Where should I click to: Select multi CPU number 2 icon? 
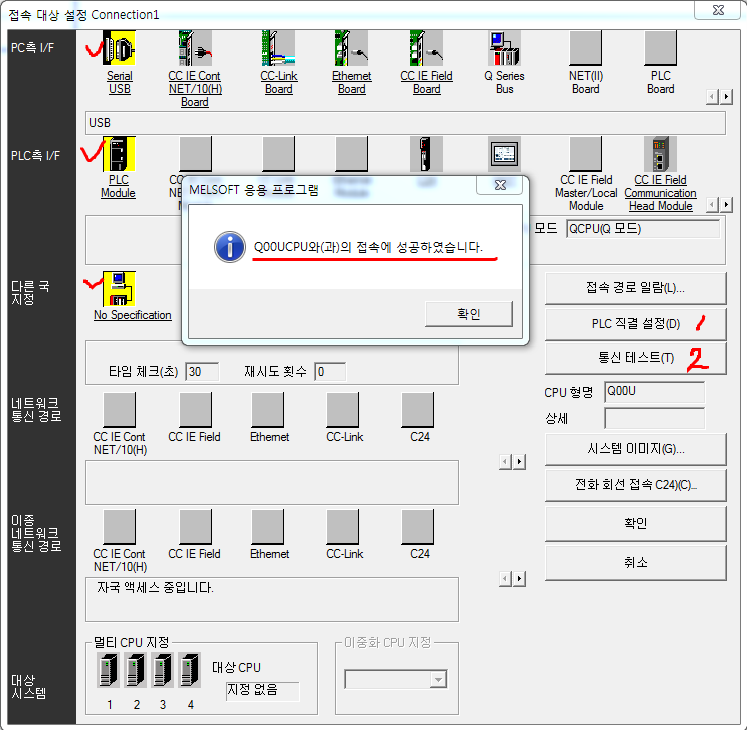(135, 670)
